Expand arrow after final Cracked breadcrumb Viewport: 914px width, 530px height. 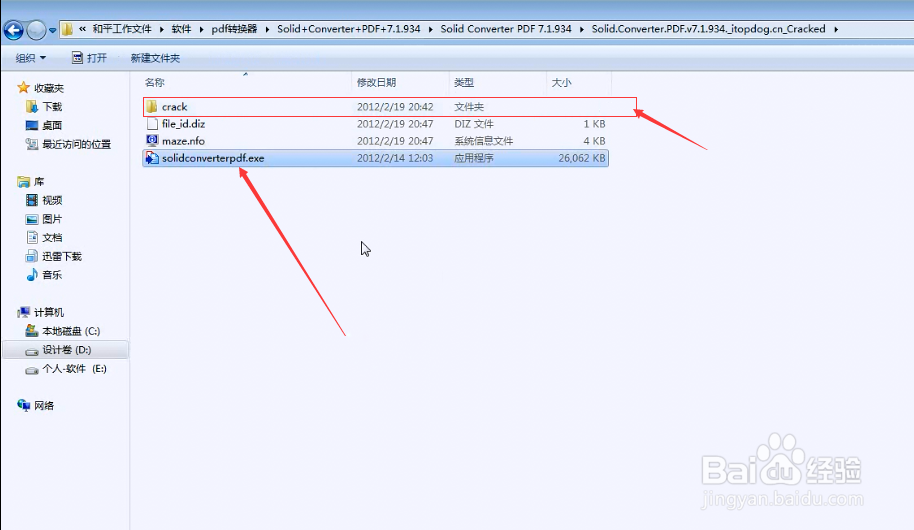pyautogui.click(x=836, y=29)
